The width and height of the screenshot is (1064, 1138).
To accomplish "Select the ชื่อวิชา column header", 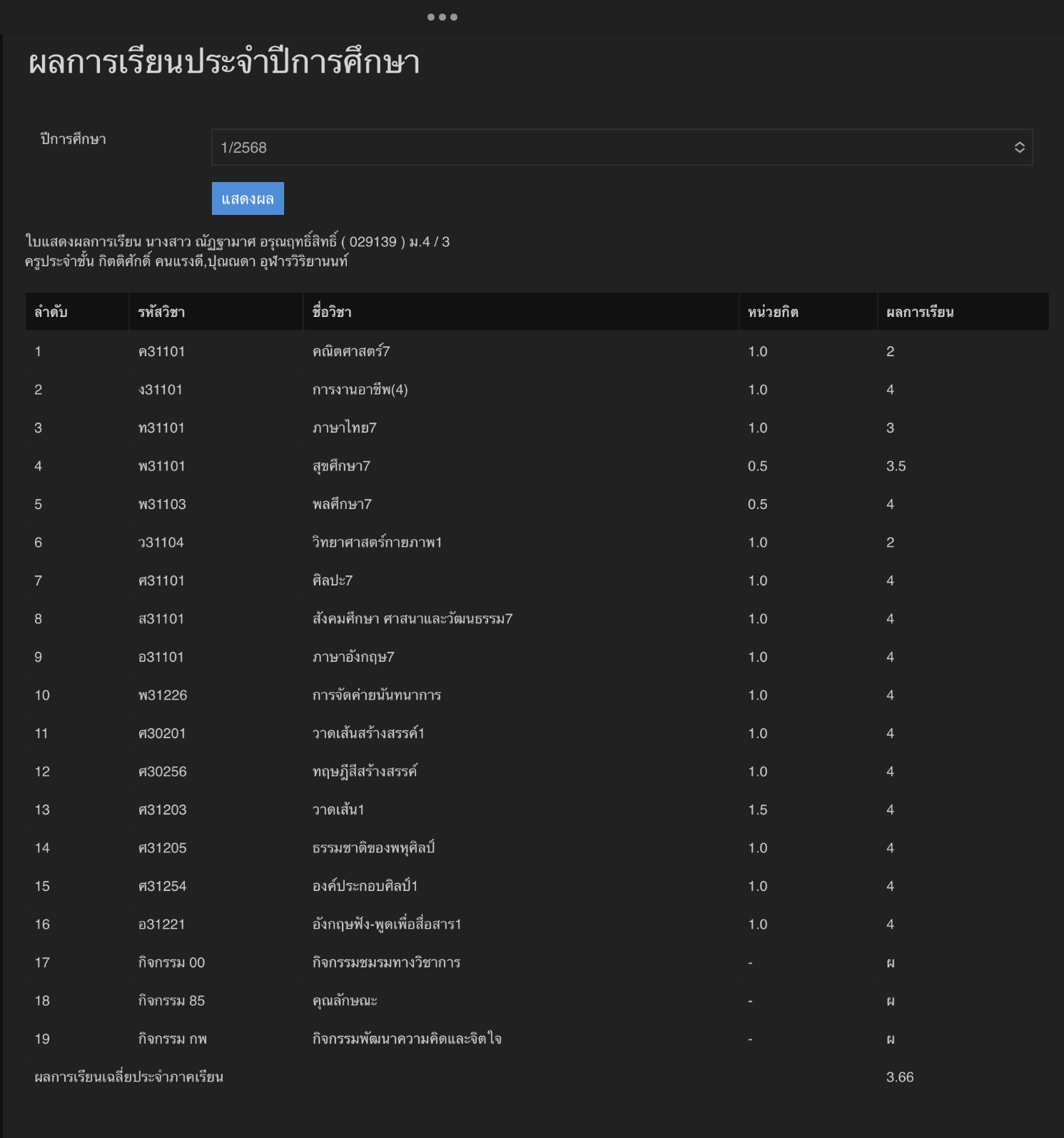I will click(332, 312).
